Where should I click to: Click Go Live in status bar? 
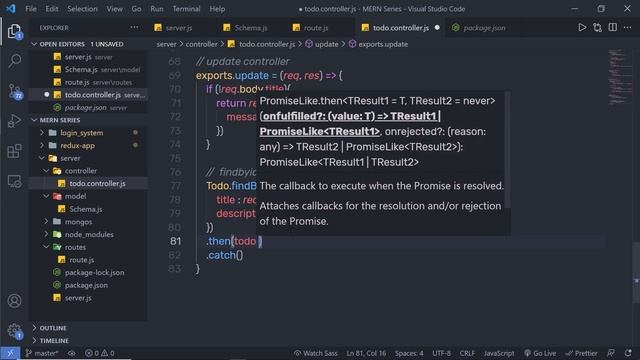[x=540, y=353]
